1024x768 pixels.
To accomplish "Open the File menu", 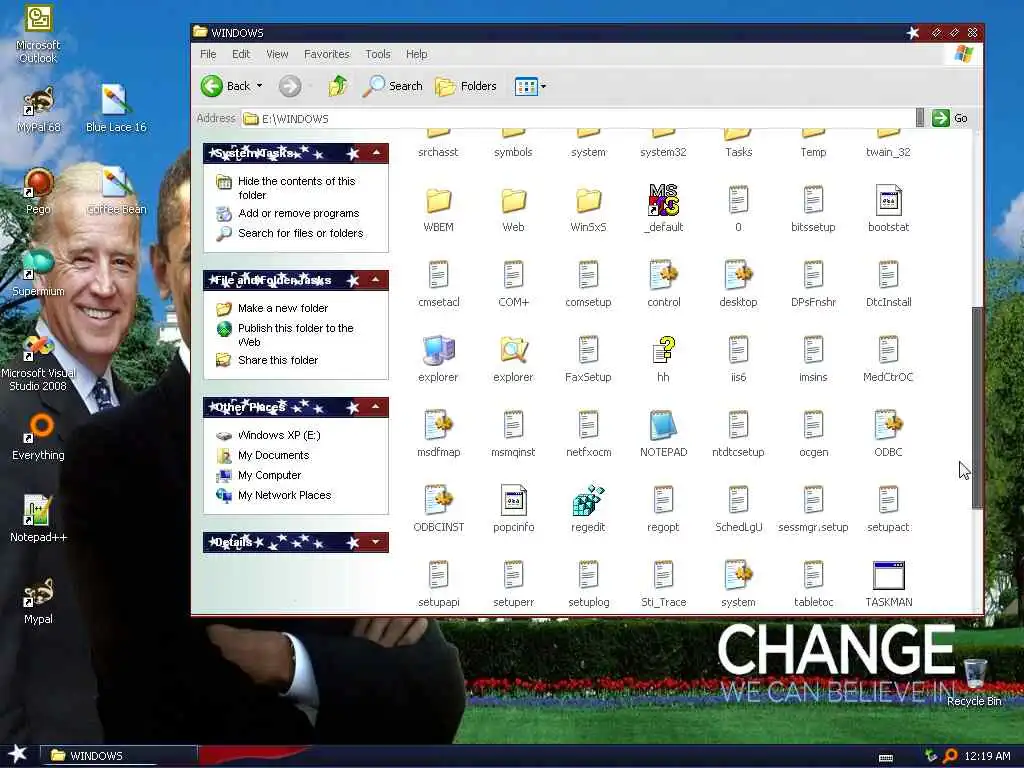I will (x=208, y=54).
